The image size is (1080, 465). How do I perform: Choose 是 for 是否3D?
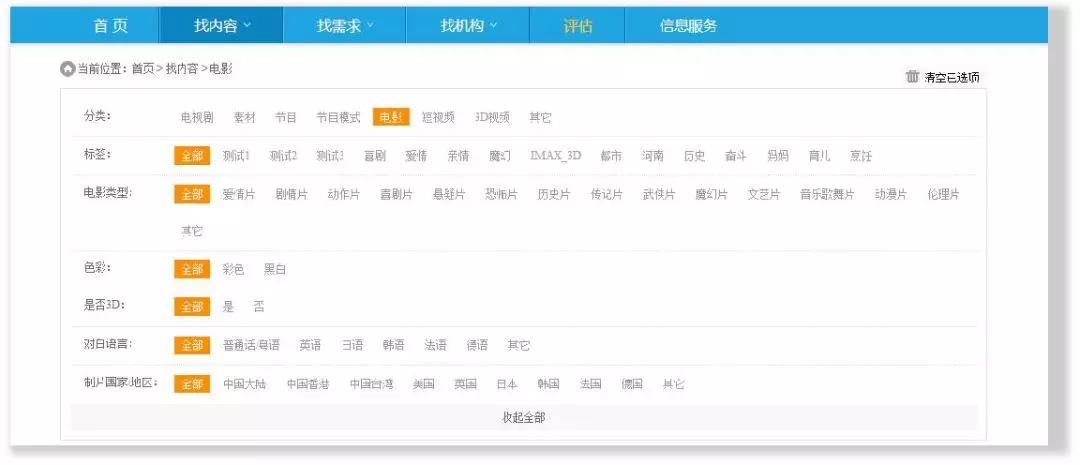pos(228,307)
